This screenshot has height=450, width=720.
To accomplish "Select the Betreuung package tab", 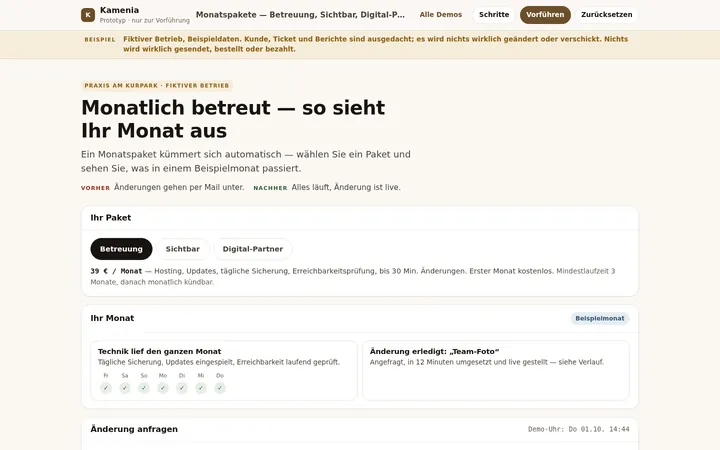I will [121, 249].
